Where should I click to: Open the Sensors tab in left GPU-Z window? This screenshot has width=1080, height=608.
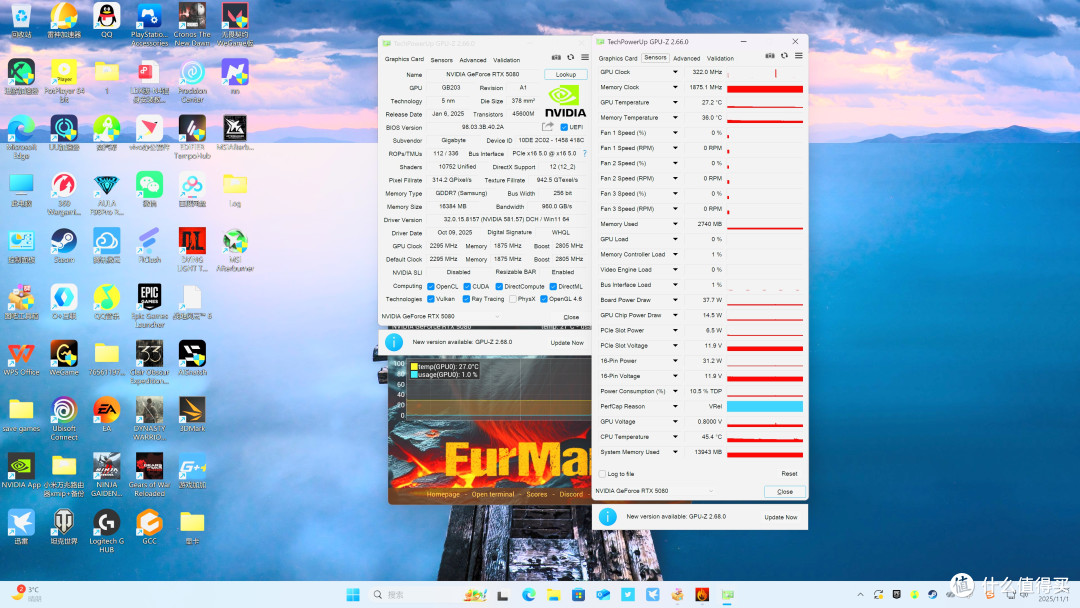(x=442, y=60)
